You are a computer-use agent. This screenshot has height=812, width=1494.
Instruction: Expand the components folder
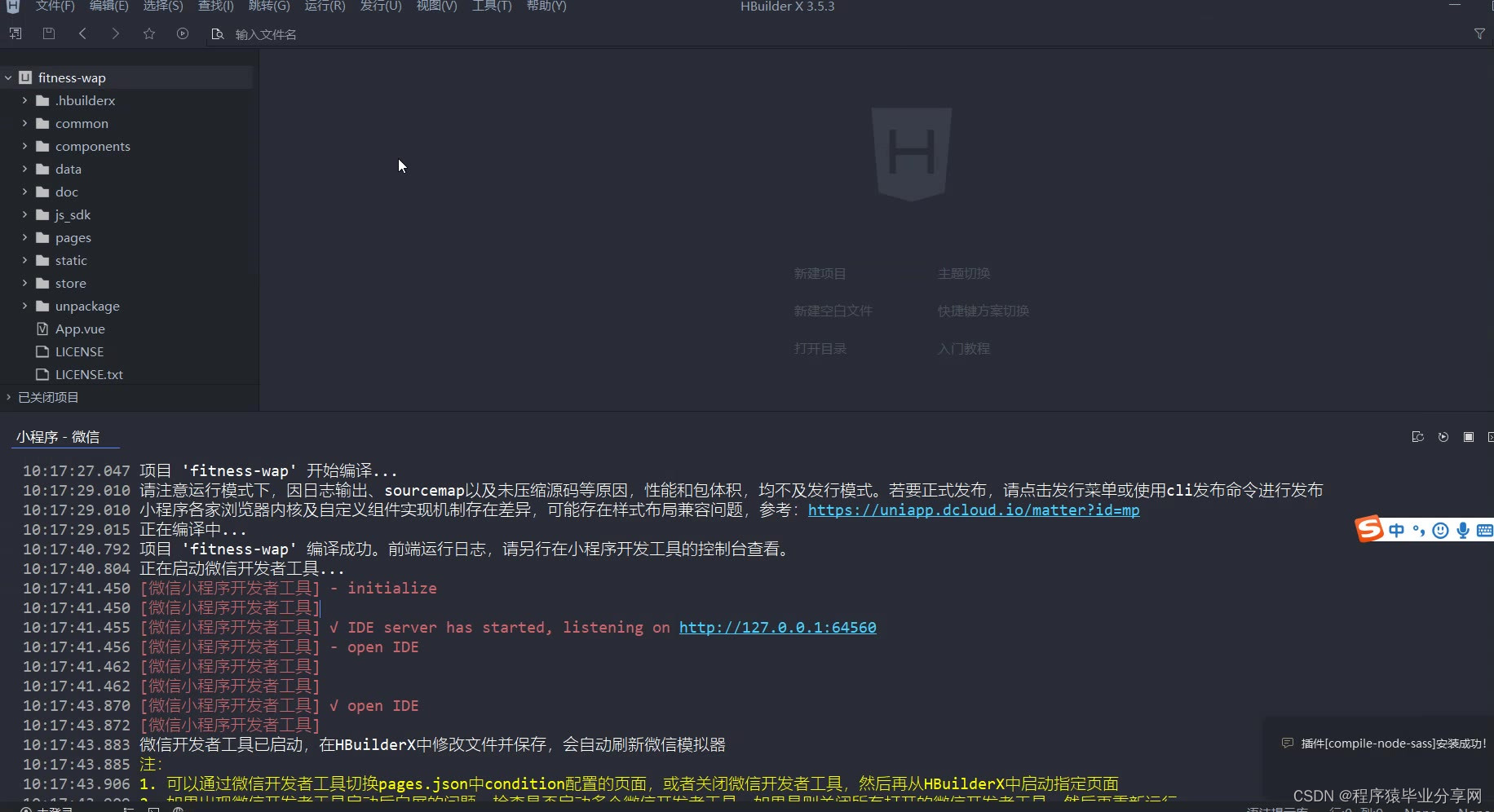tap(24, 146)
